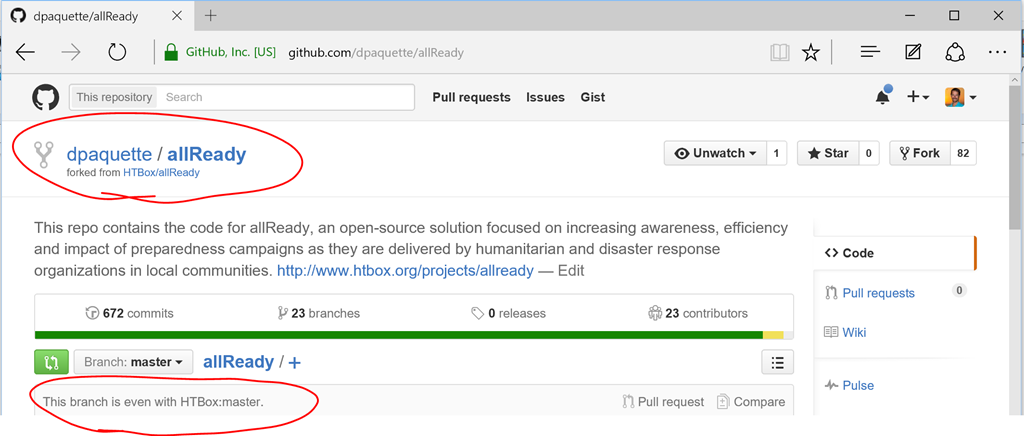Refresh the page with reload icon
The image size is (1024, 436).
point(117,52)
